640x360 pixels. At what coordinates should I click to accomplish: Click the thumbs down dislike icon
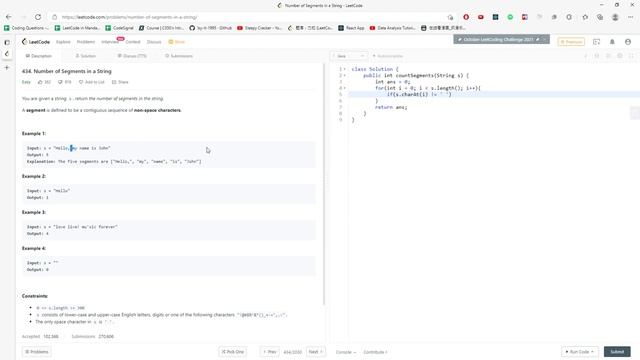60,82
